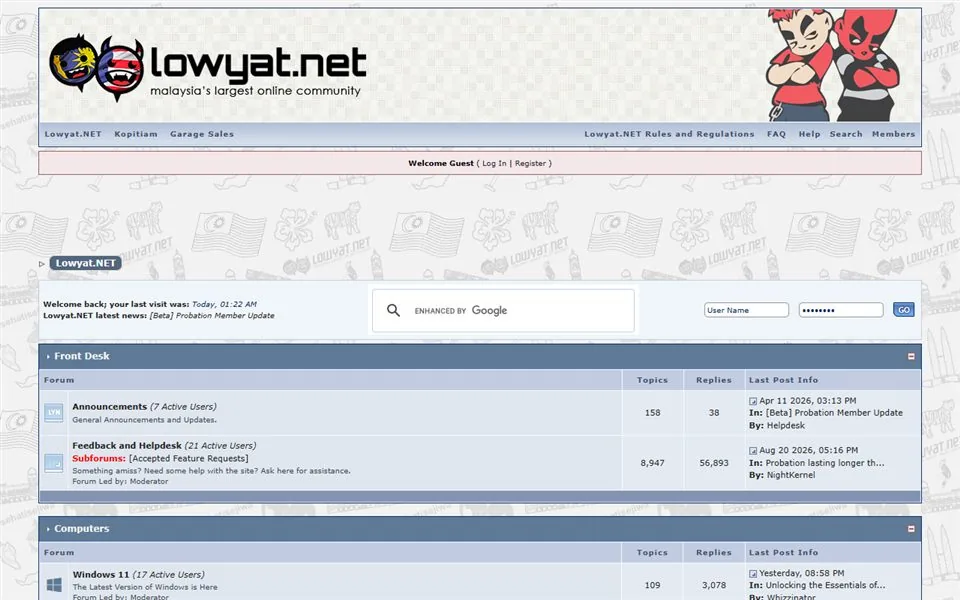Click the Front Desk category title
This screenshot has height=600, width=960.
pyautogui.click(x=81, y=356)
